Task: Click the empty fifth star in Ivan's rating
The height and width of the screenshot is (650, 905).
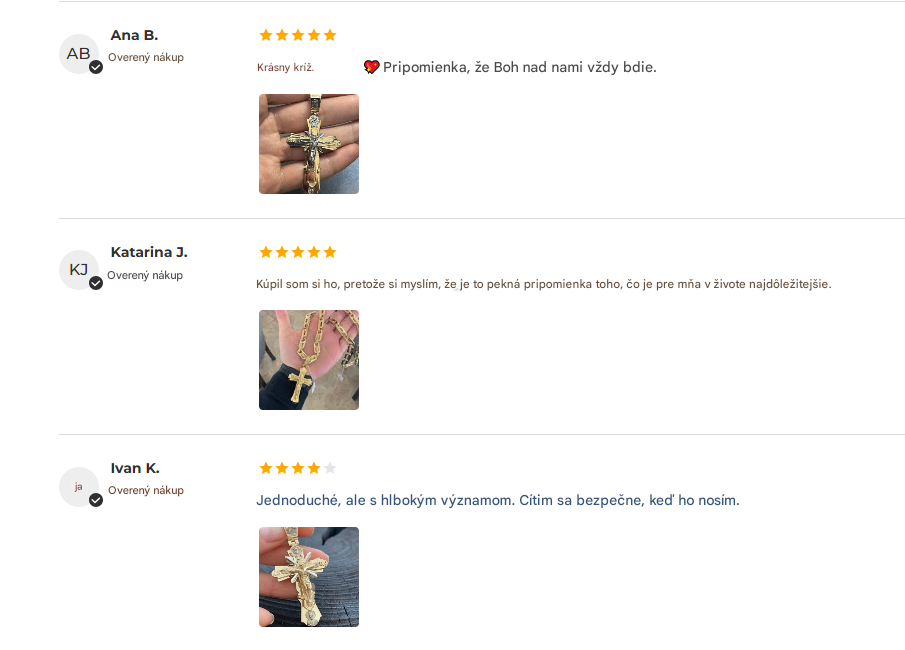Action: pyautogui.click(x=330, y=468)
